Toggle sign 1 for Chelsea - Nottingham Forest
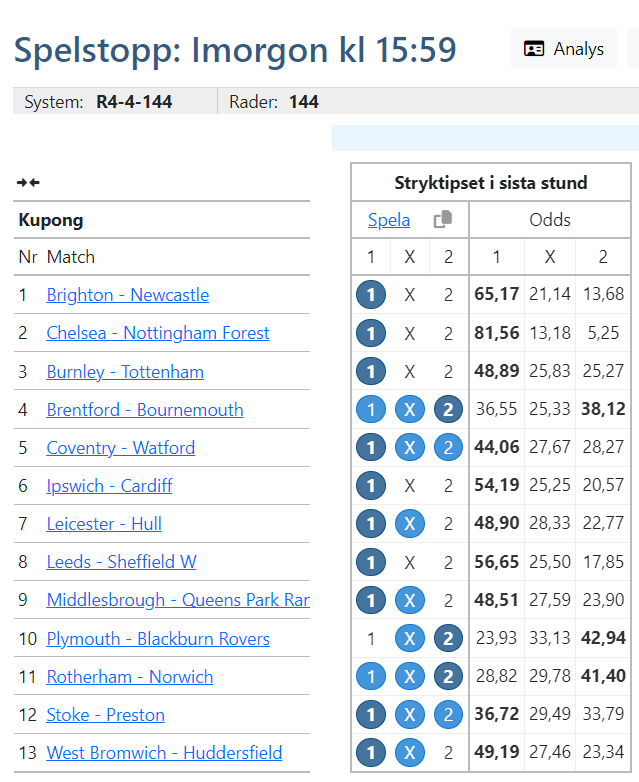 tap(371, 333)
